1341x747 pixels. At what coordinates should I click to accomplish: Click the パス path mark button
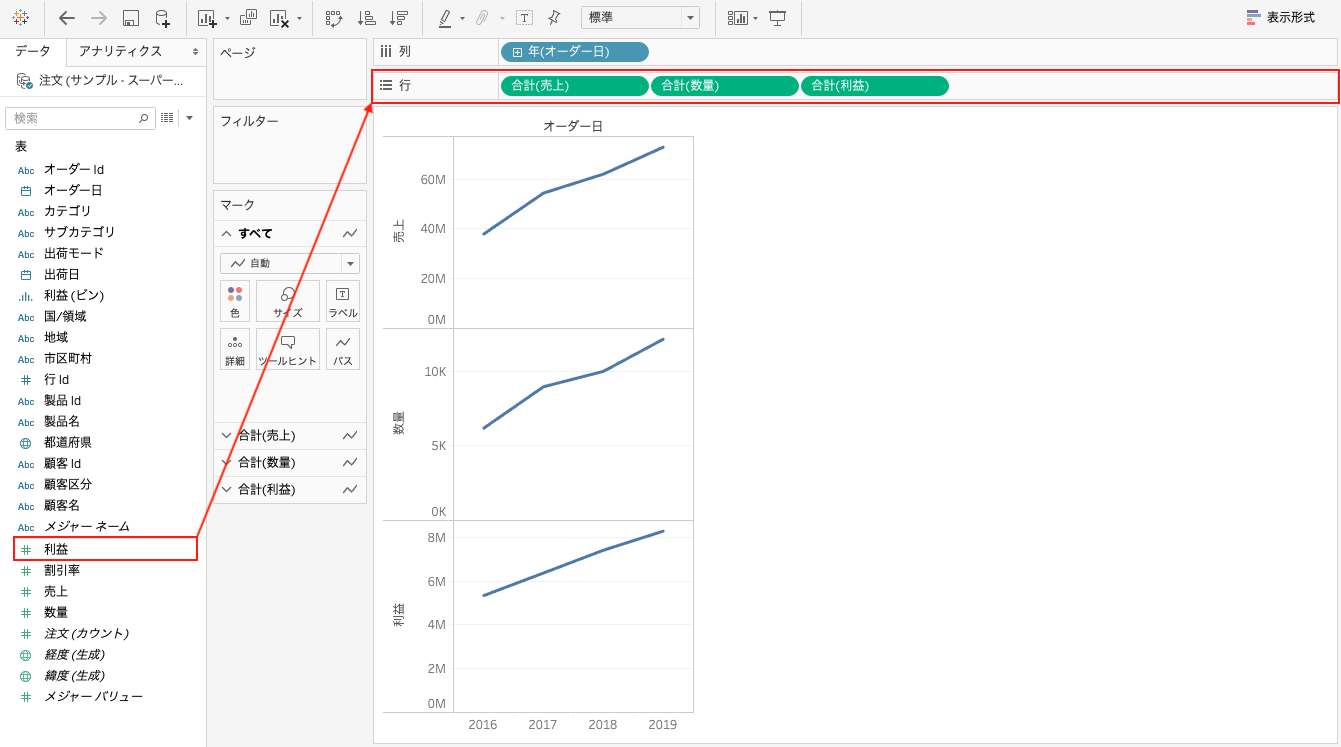coord(343,349)
